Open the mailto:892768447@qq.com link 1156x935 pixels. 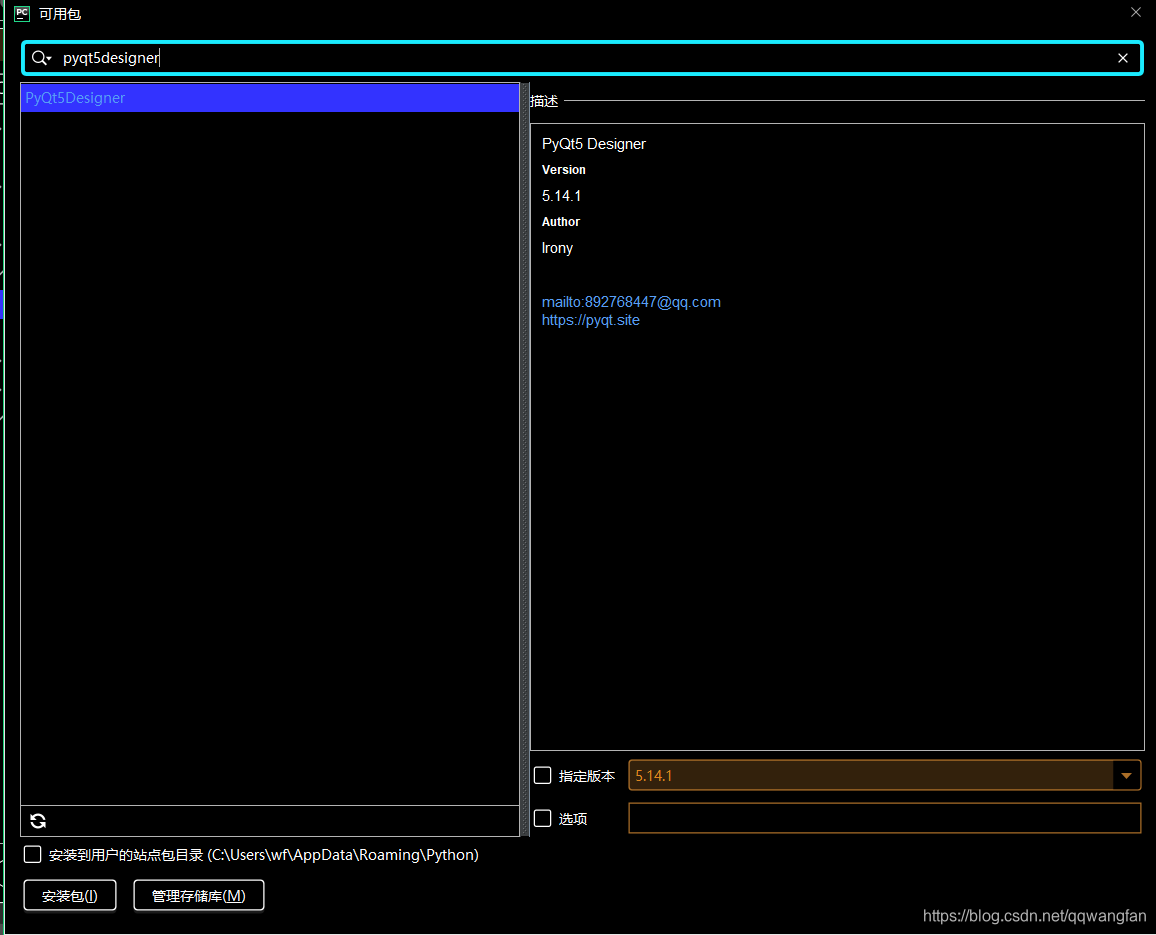click(631, 301)
